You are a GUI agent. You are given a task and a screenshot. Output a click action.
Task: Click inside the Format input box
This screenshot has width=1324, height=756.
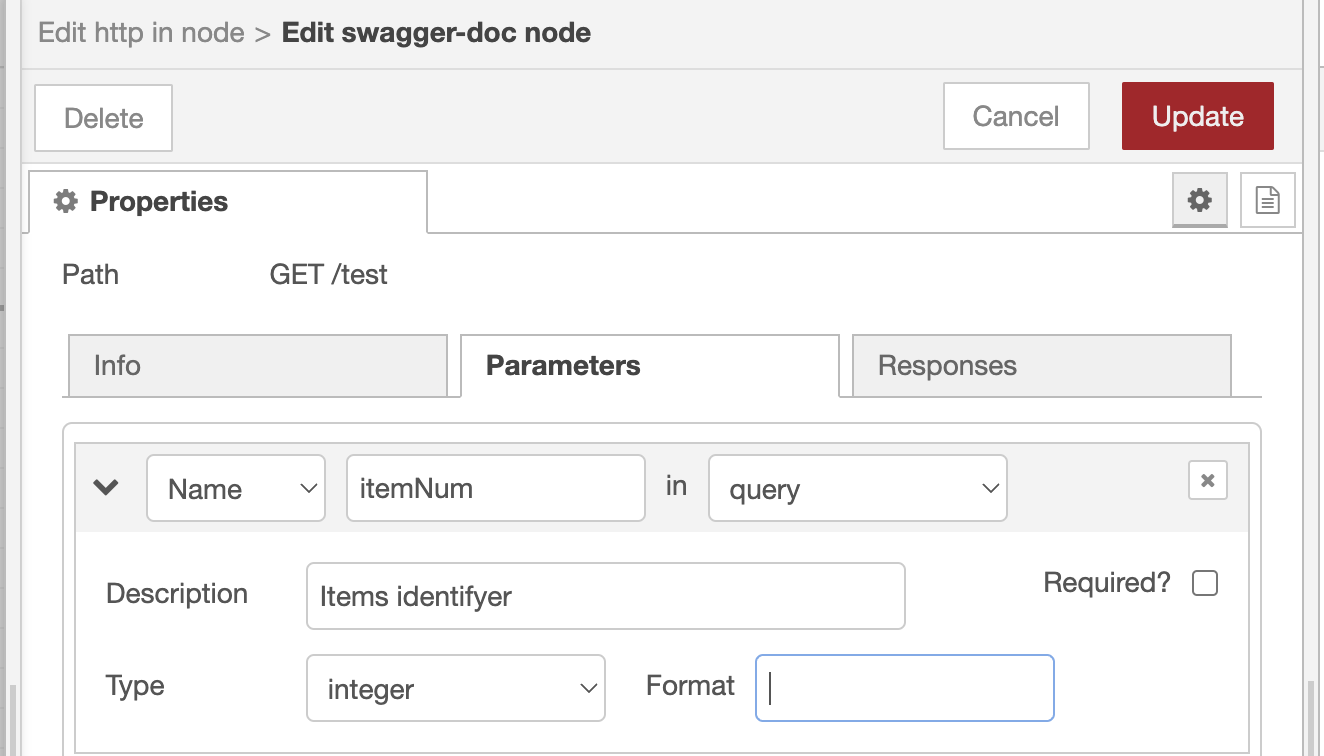(904, 688)
